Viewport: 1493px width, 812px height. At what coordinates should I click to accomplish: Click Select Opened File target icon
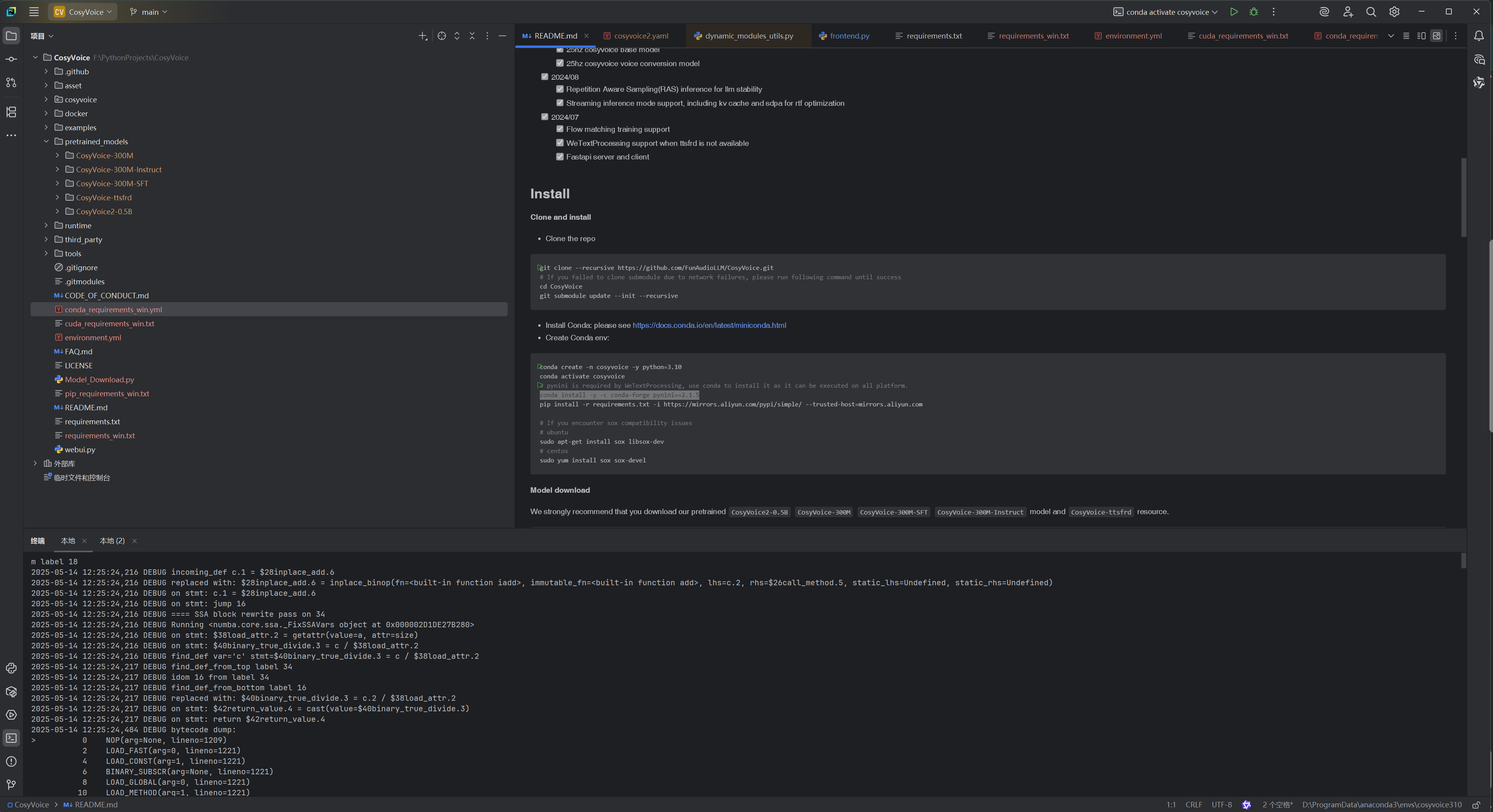[442, 36]
